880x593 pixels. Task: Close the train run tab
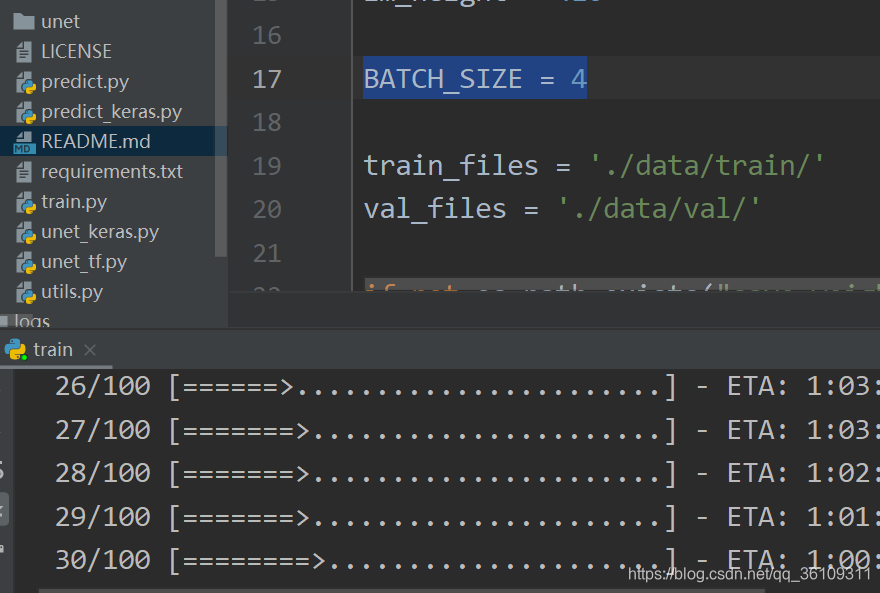click(89, 350)
